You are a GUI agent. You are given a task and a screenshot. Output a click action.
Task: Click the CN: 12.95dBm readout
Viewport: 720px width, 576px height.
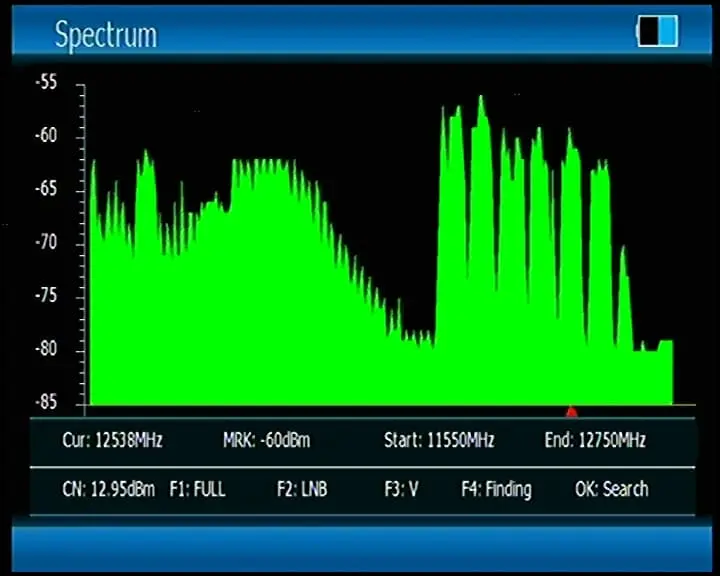tap(108, 489)
